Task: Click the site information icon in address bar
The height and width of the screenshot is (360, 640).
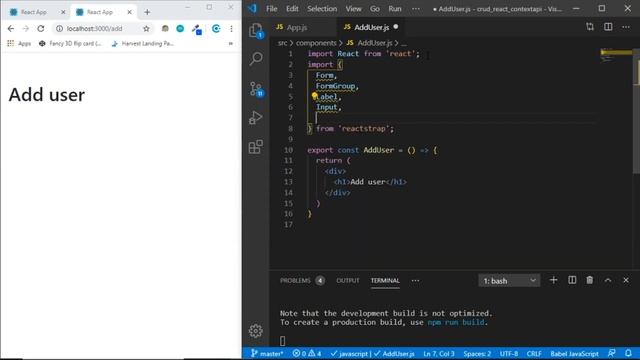Action: 60,29
